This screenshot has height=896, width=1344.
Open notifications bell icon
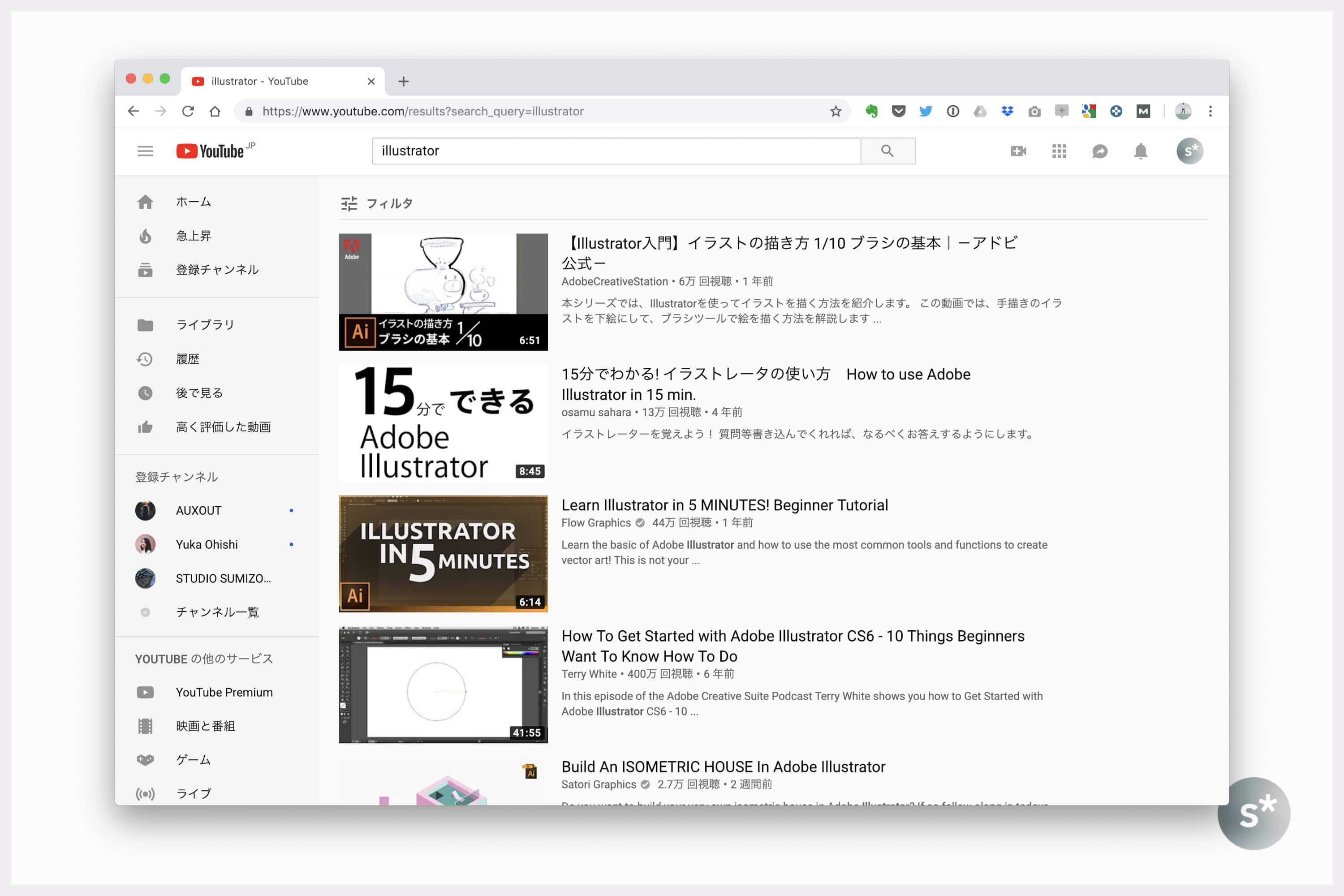[1141, 151]
